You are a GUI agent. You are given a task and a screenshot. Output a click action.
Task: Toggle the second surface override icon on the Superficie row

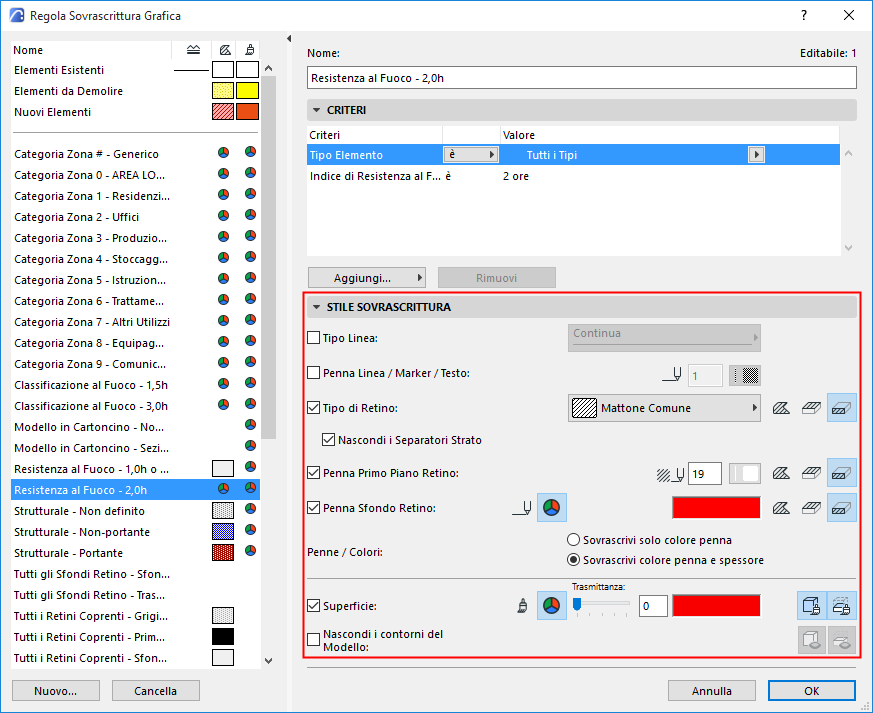click(841, 606)
